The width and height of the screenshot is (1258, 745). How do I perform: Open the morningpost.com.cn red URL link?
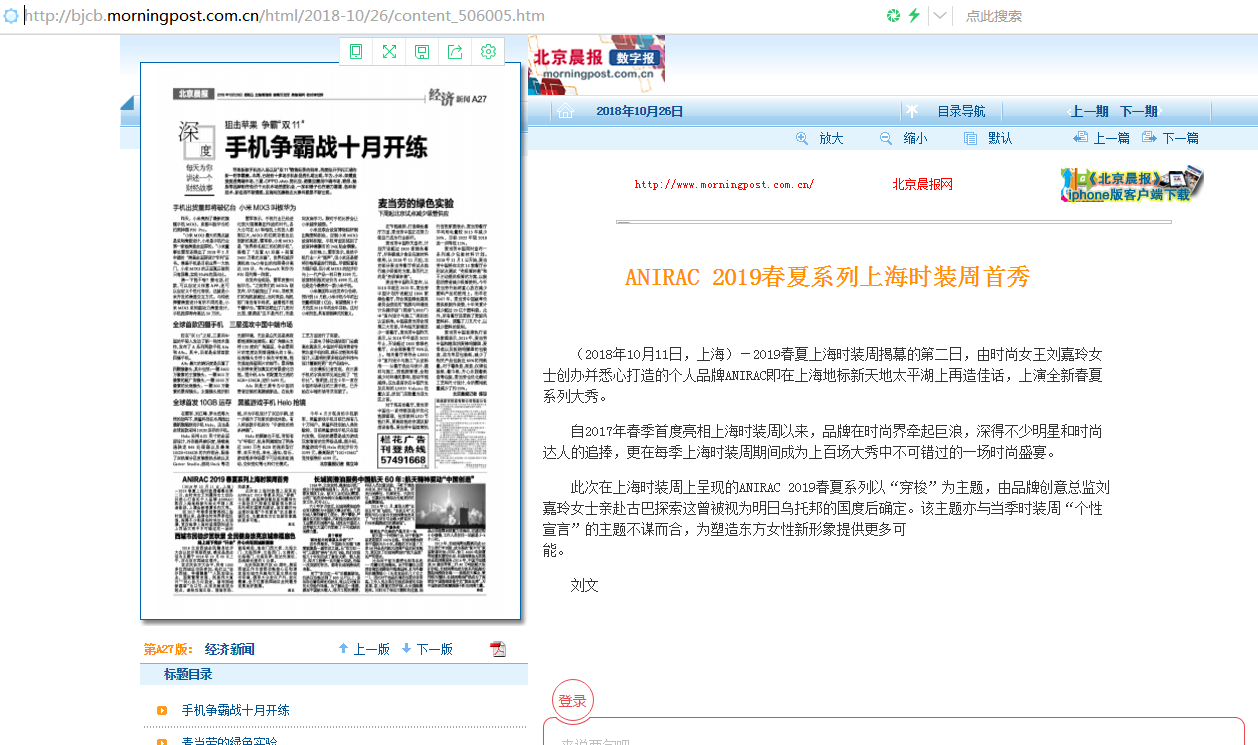(724, 184)
